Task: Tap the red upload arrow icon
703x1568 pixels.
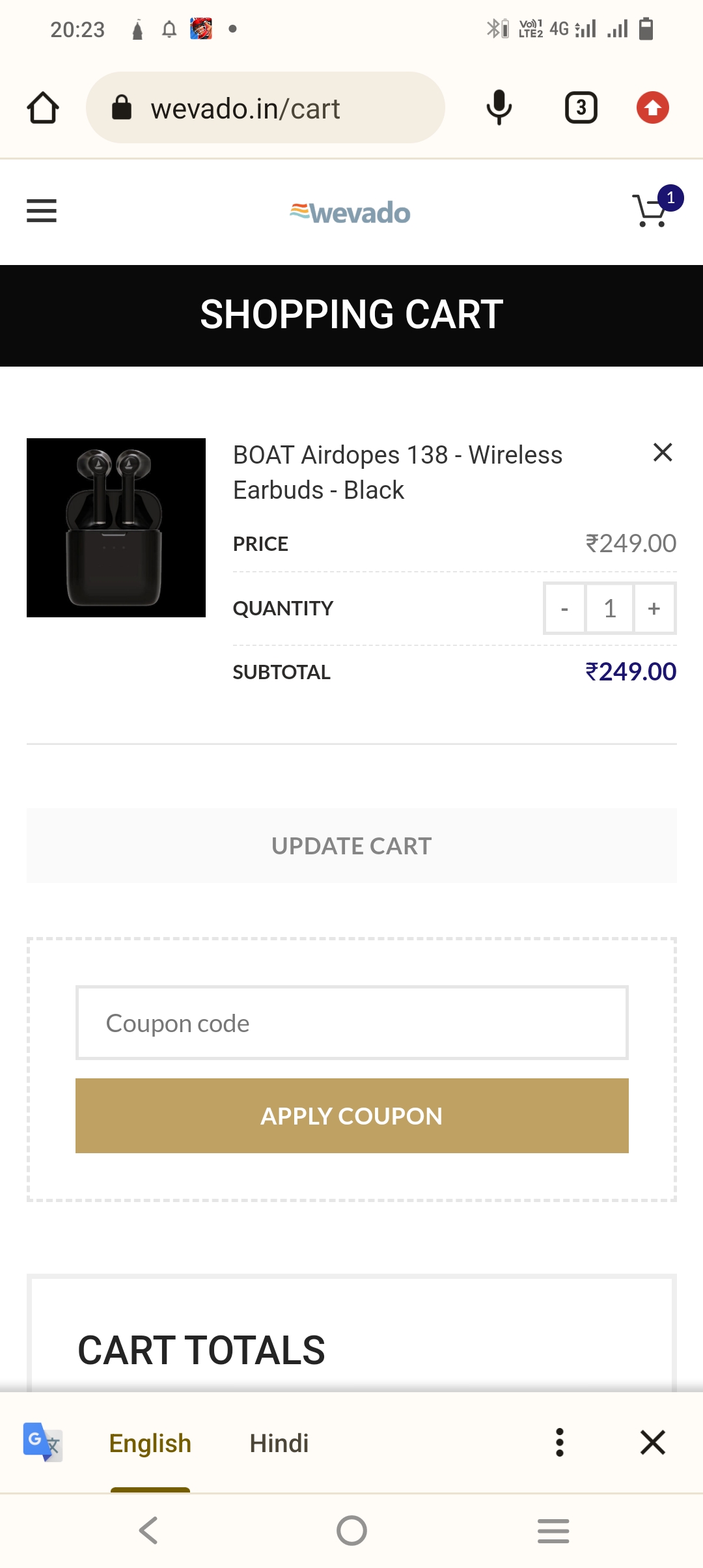Action: [652, 107]
